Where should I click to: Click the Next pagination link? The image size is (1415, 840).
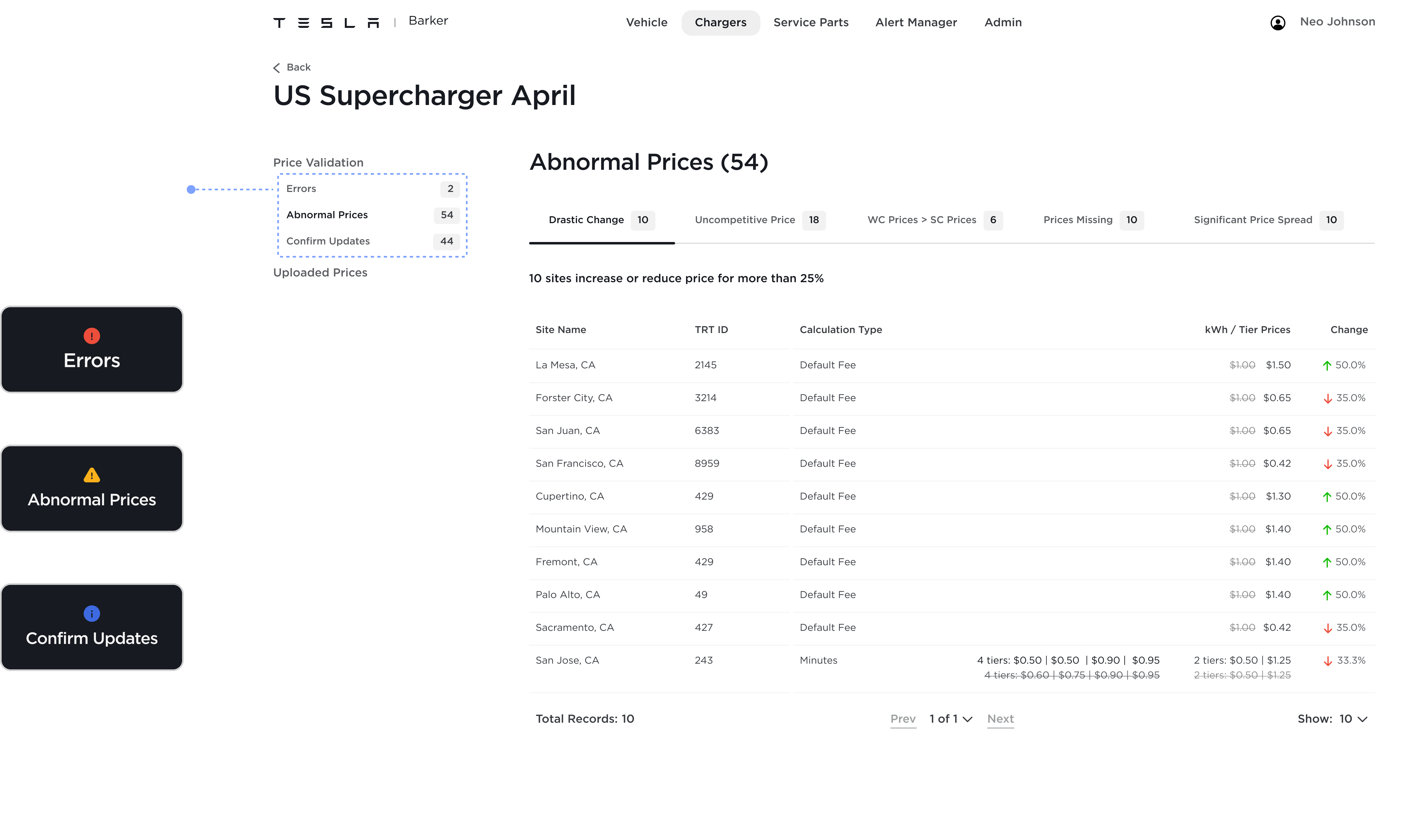[x=1000, y=719]
